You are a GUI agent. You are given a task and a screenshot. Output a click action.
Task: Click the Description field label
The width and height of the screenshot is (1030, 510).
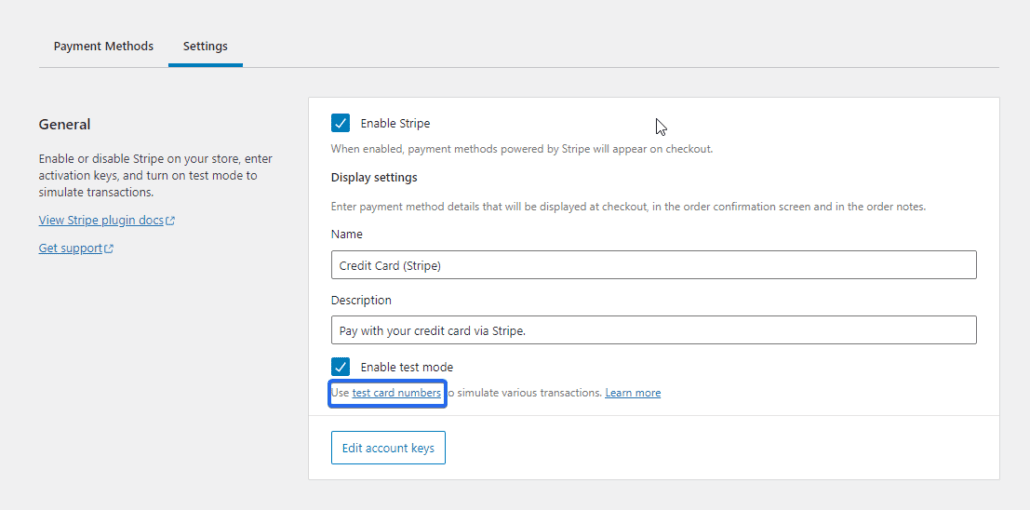361,300
